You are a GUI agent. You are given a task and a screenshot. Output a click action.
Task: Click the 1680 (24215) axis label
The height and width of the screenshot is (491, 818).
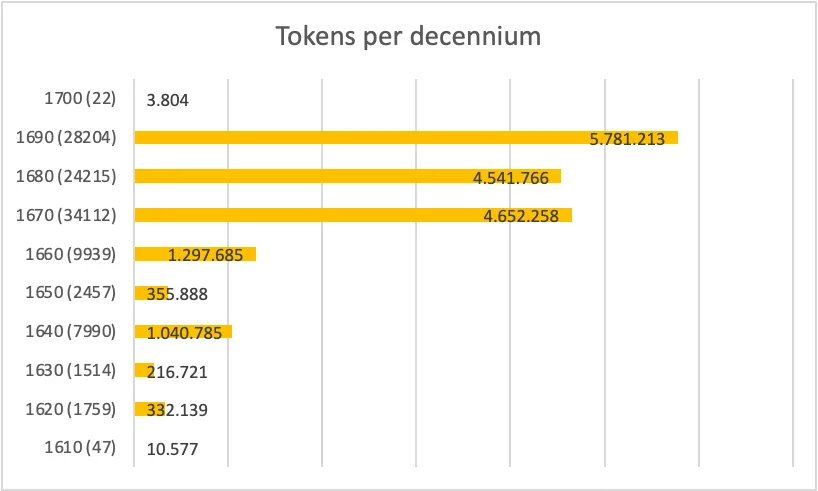(x=67, y=176)
